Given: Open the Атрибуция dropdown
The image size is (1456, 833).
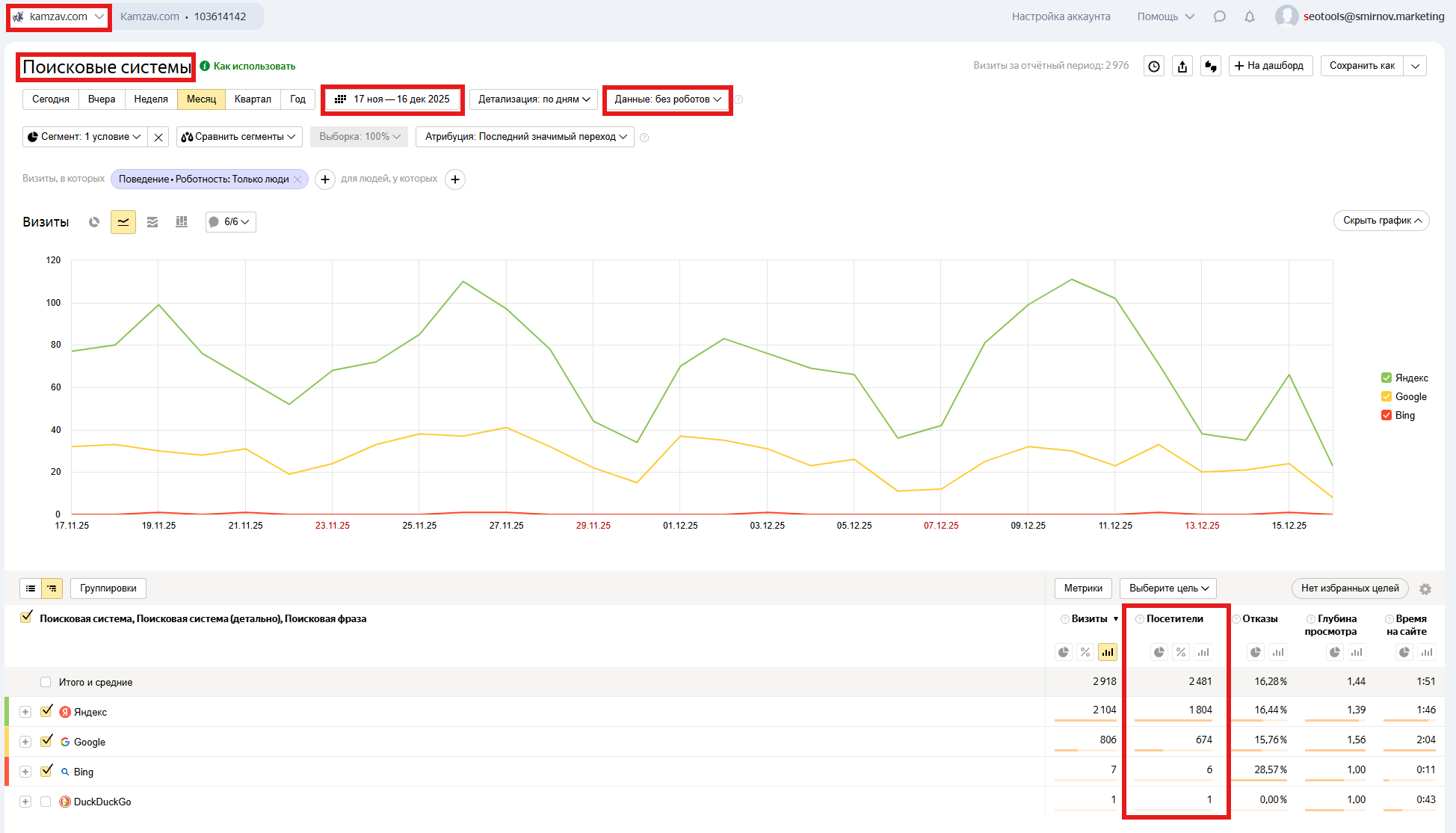Looking at the screenshot, I should pos(525,137).
